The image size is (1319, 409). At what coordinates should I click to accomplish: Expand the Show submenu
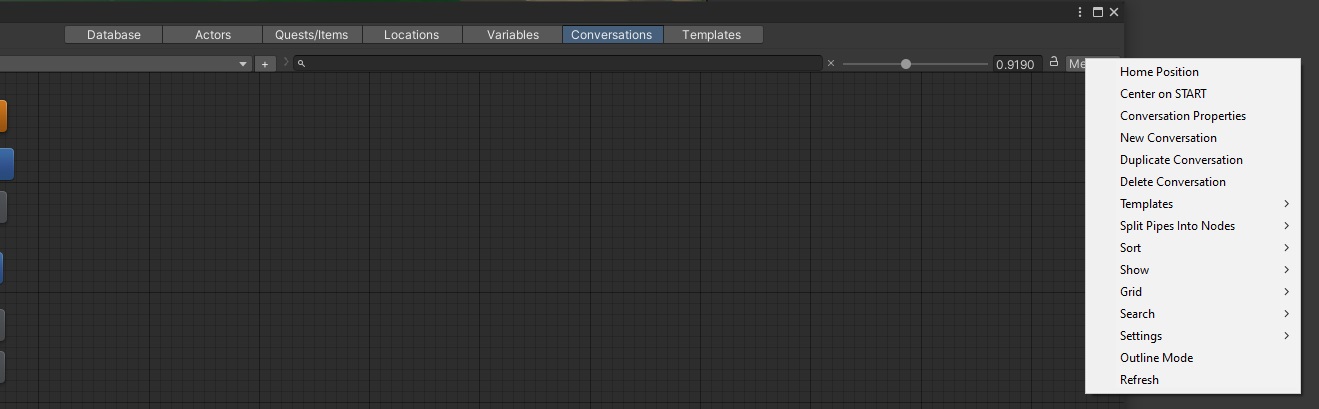click(1193, 270)
